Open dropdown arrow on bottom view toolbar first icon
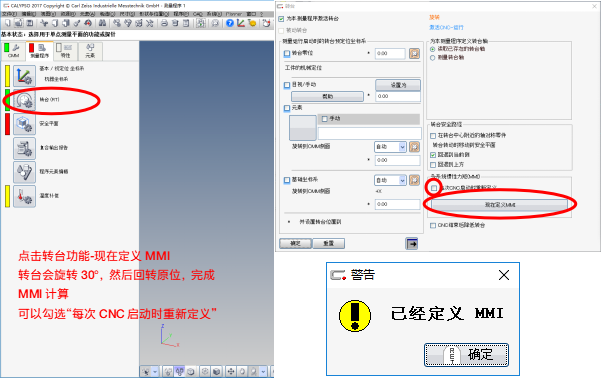Image resolution: width=602 pixels, height=378 pixels. click(x=155, y=371)
